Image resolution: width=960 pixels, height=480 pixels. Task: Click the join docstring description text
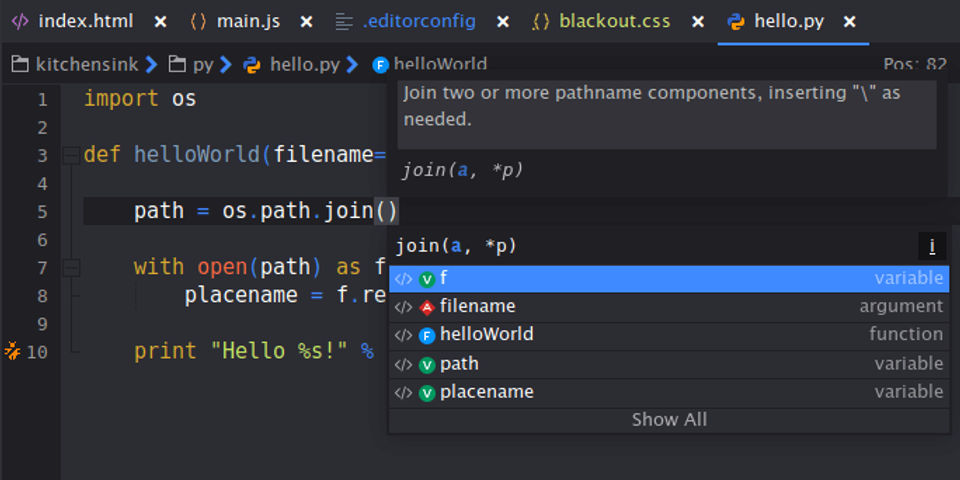(652, 106)
